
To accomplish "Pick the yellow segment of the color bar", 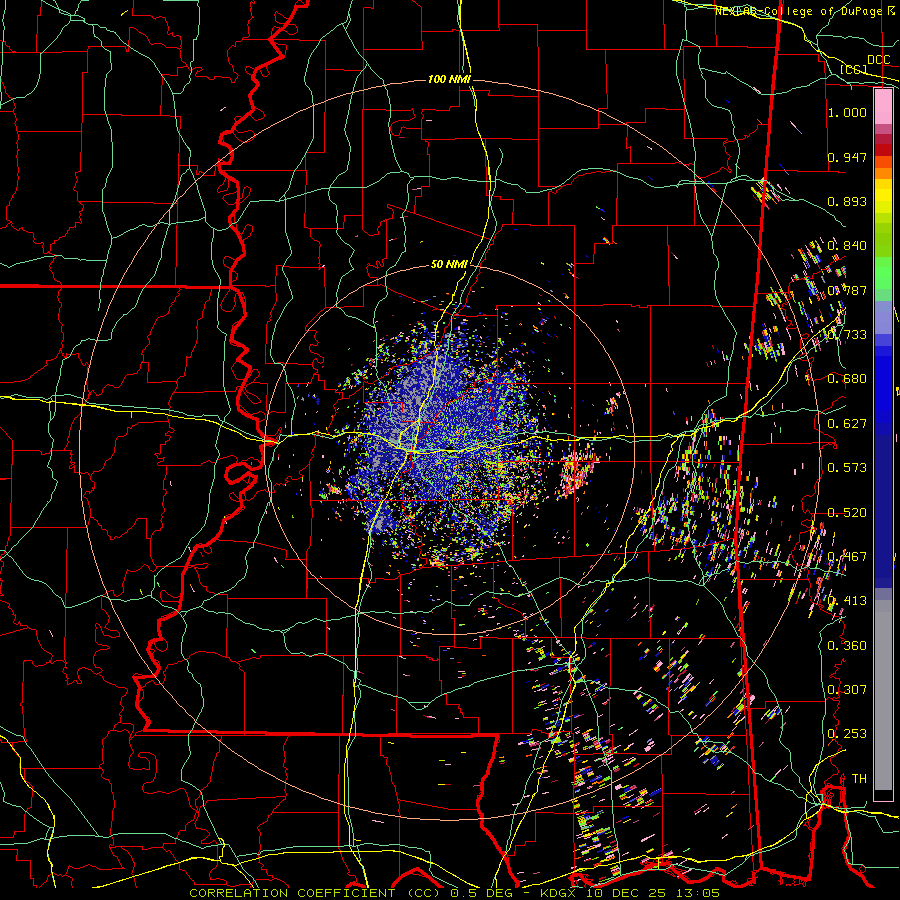I will click(883, 197).
